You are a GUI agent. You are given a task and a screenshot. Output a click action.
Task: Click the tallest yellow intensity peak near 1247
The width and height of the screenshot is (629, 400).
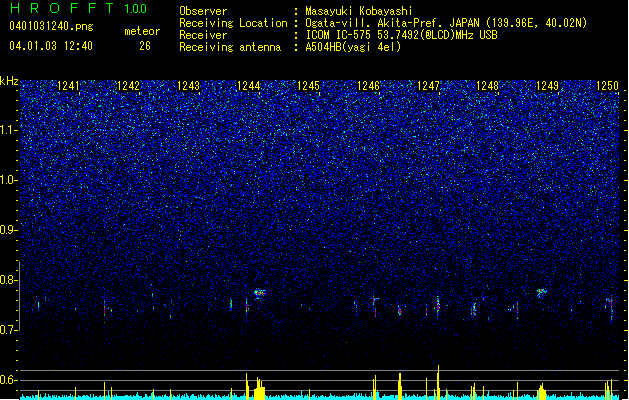click(438, 382)
